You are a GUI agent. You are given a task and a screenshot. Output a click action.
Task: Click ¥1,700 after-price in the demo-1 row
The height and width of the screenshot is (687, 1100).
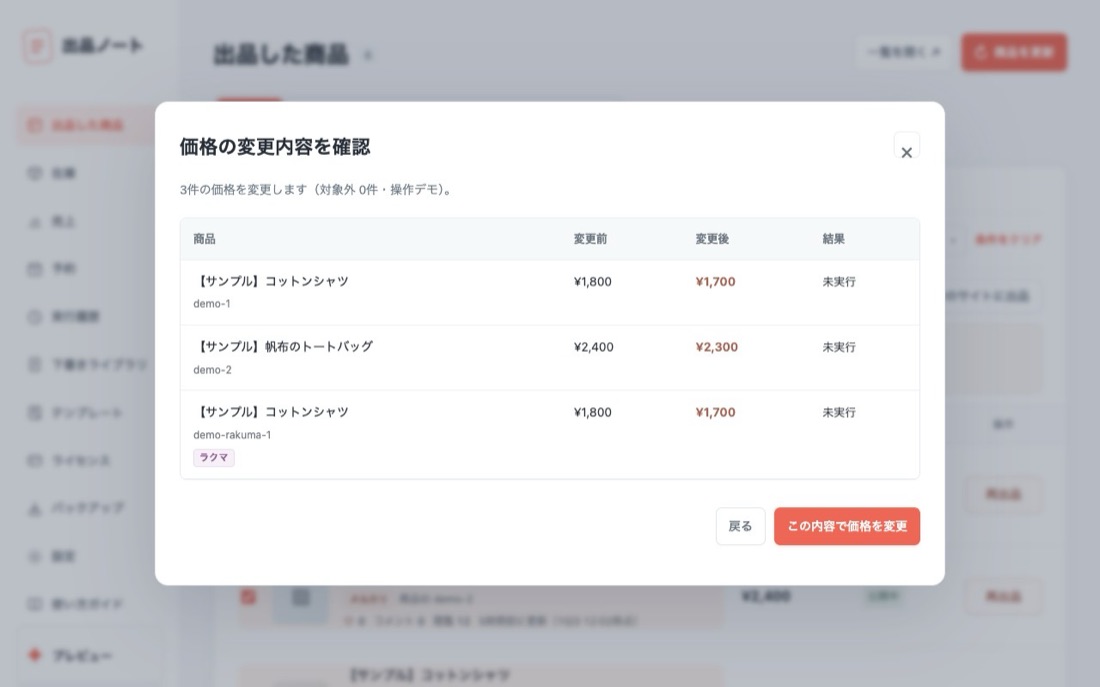[x=716, y=282]
